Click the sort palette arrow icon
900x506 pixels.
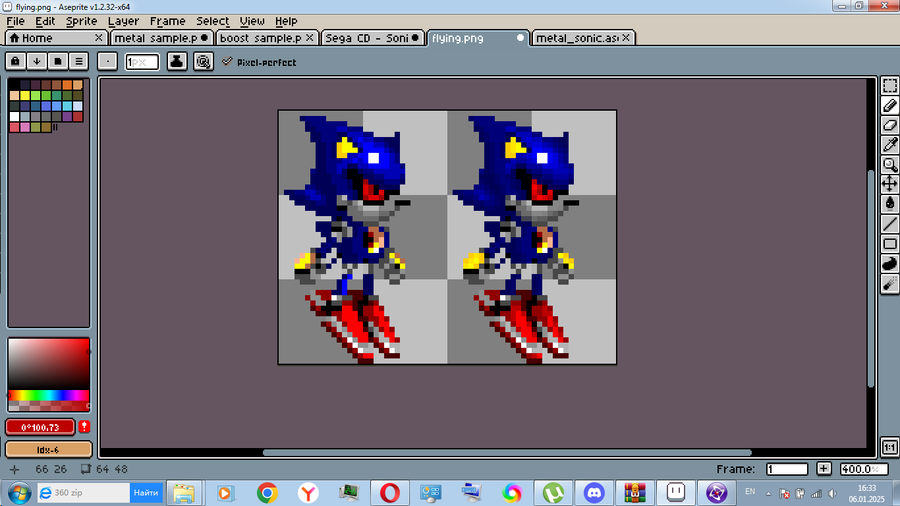[x=37, y=61]
